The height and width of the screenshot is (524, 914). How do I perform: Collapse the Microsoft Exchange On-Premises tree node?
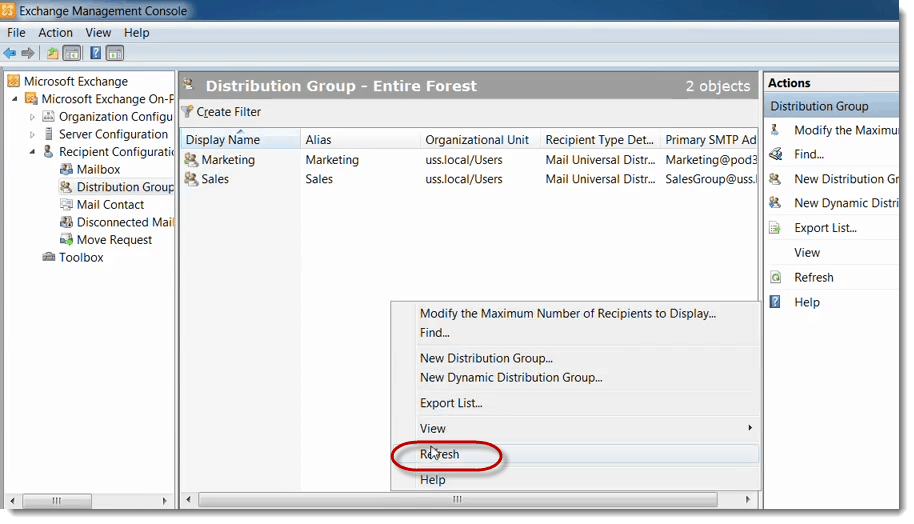[15, 99]
